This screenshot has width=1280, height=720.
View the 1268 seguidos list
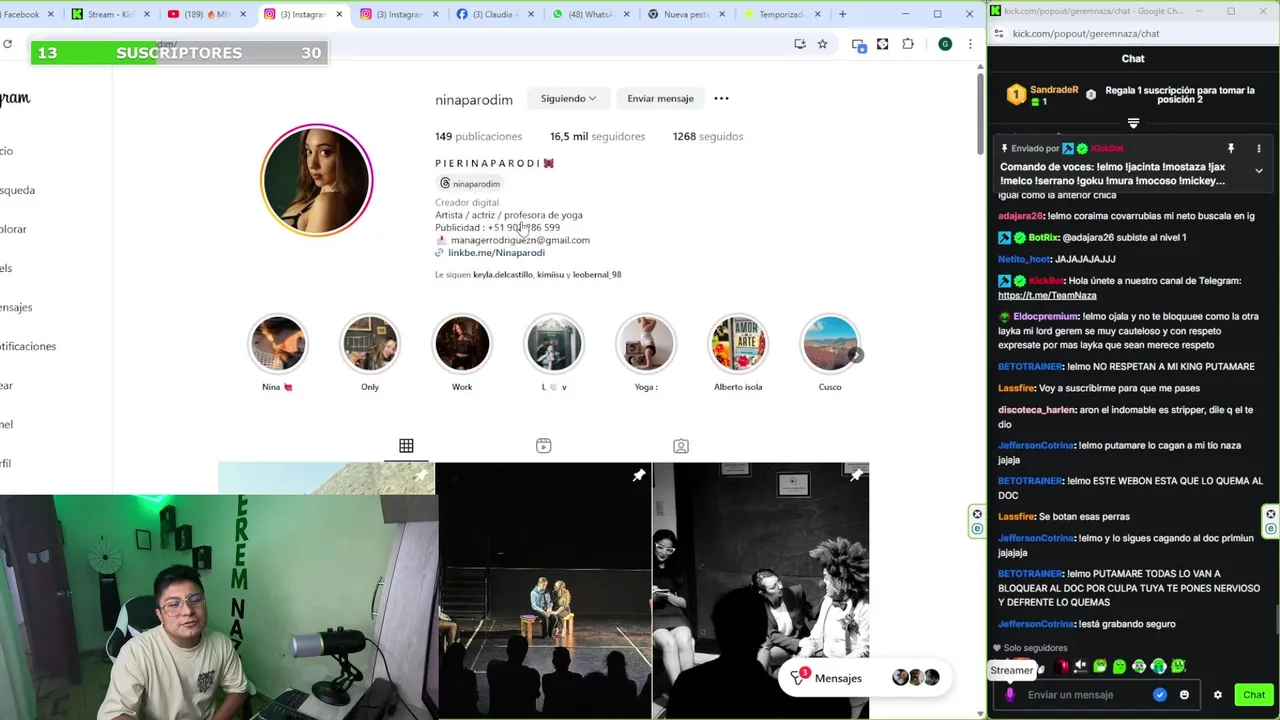708,136
